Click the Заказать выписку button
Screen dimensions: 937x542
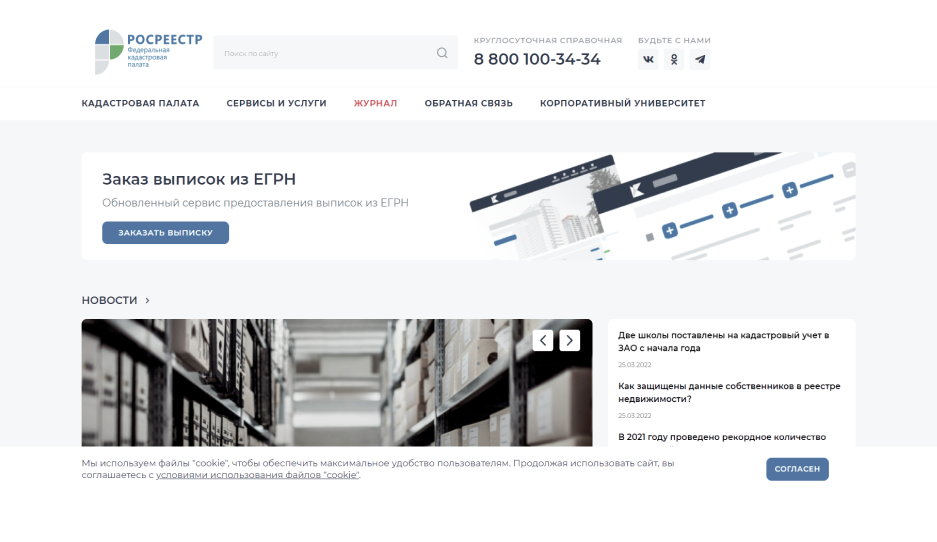coord(166,232)
